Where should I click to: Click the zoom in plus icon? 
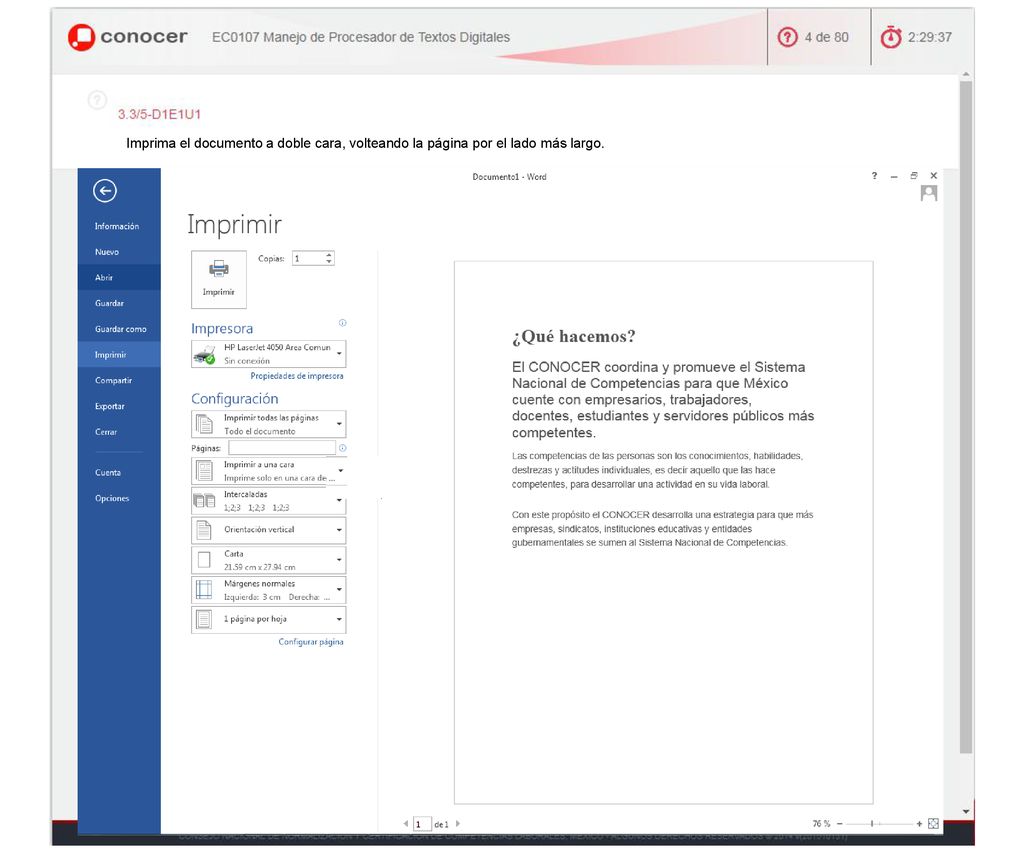(919, 824)
